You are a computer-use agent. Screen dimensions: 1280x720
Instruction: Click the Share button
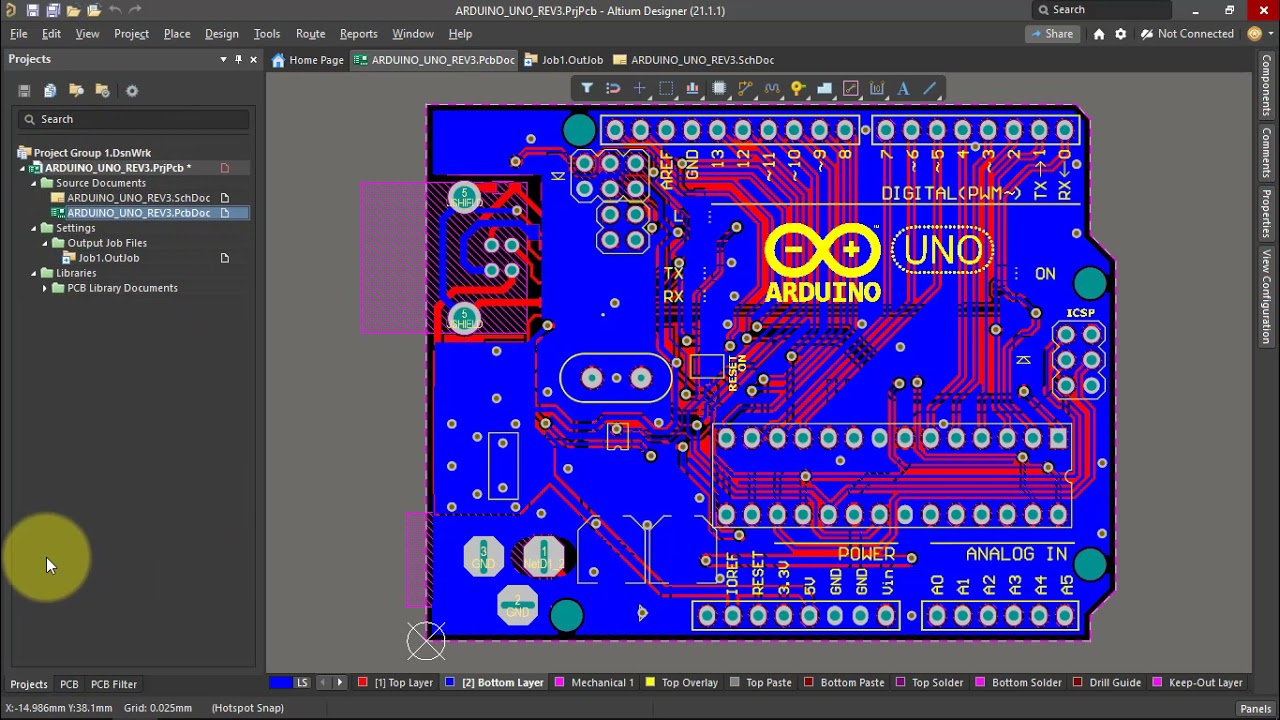tap(1052, 34)
